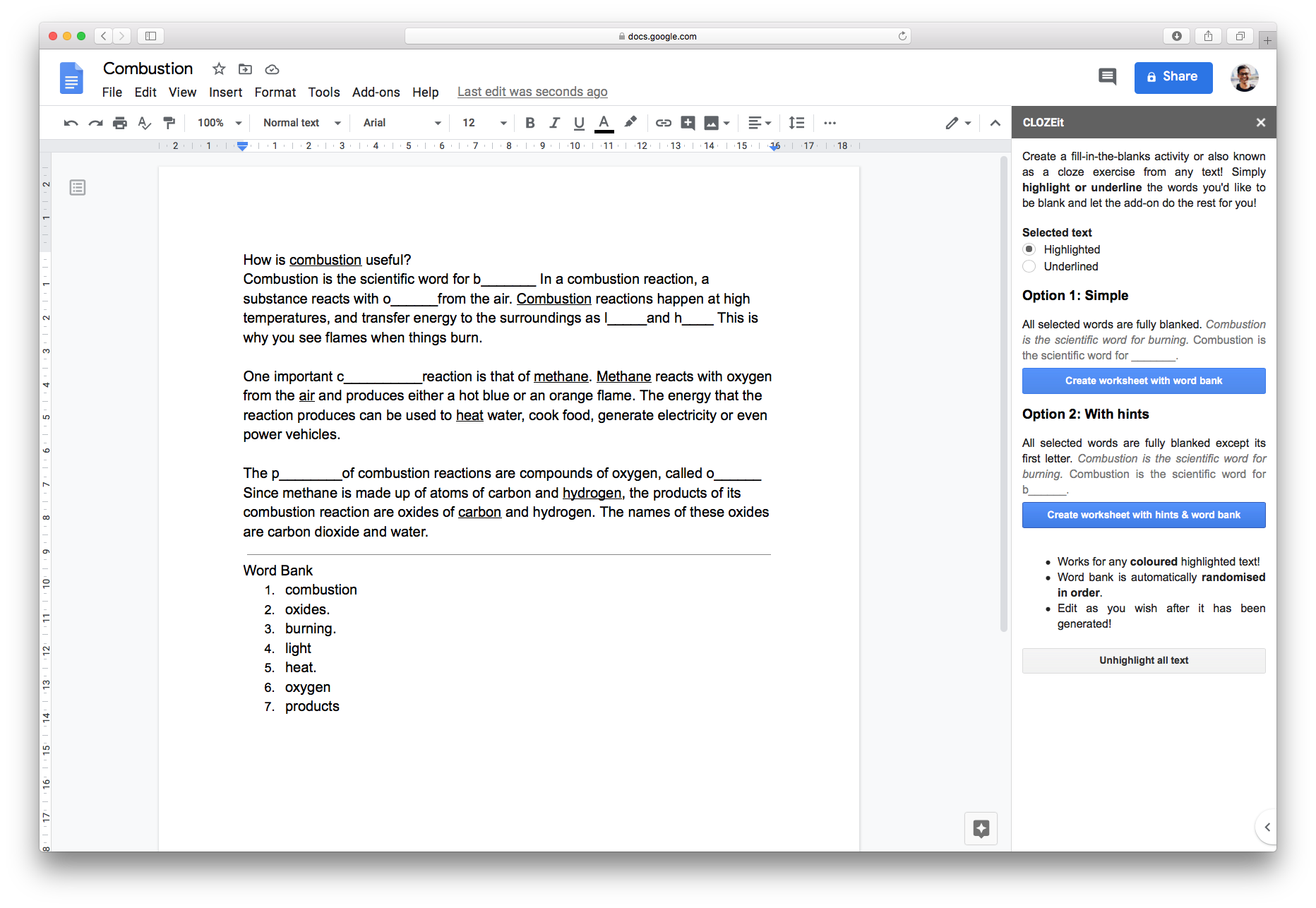Run spell check with spelling icon
The height and width of the screenshot is (908, 1316).
[145, 123]
